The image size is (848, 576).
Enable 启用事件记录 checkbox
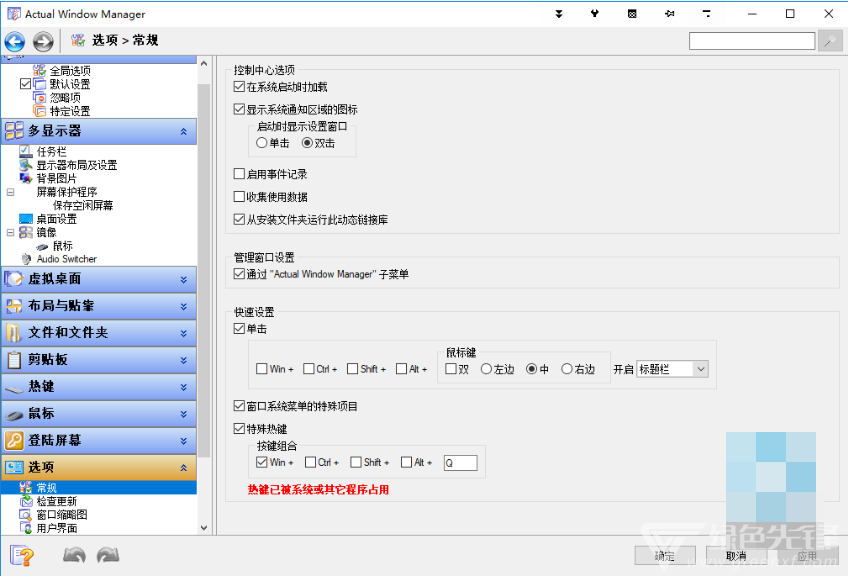click(x=239, y=174)
